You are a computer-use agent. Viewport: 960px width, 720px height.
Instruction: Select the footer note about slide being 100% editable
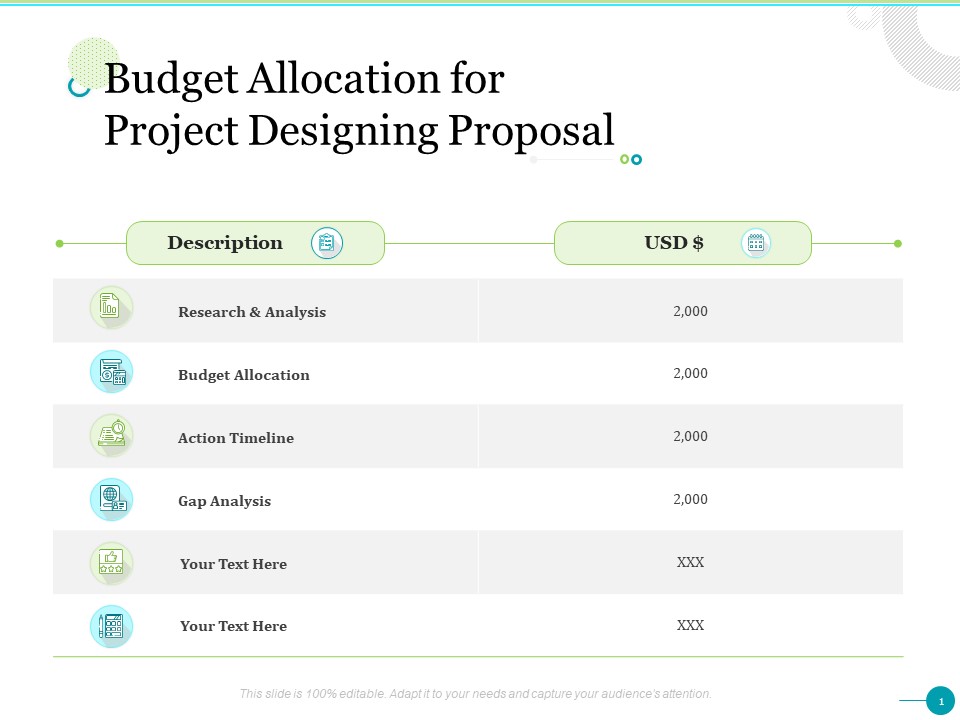click(x=475, y=694)
